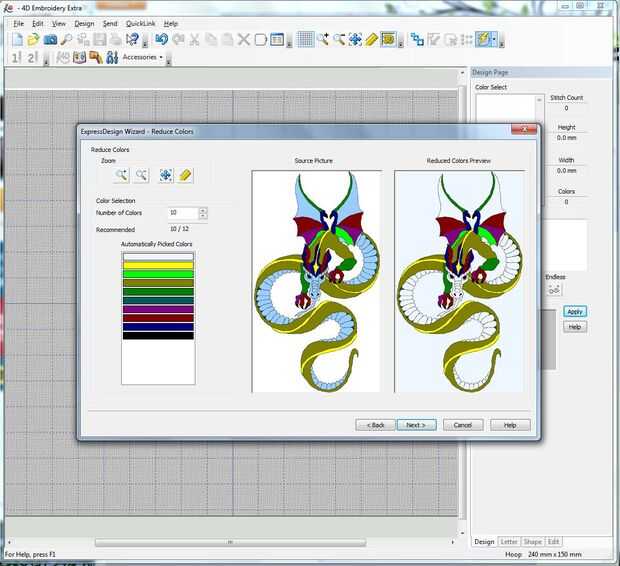Click the wizard's yellow ruler icon
Image resolution: width=620 pixels, height=566 pixels.
click(x=185, y=175)
